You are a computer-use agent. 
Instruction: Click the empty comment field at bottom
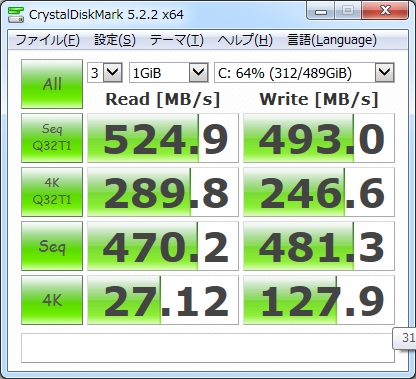tap(208, 348)
